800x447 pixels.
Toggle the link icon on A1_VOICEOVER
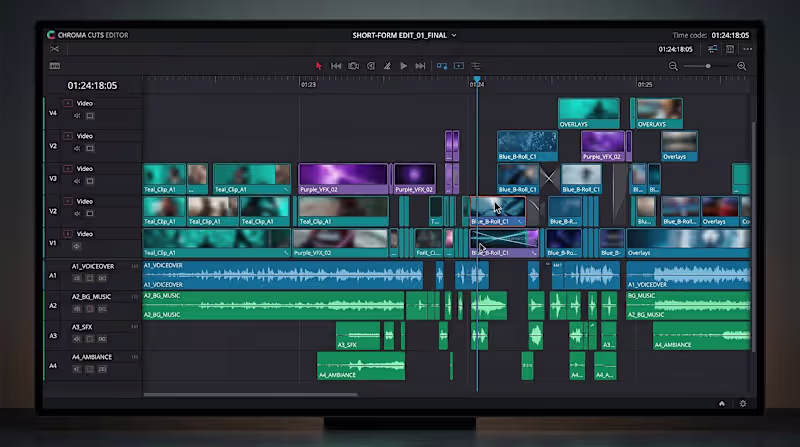point(103,279)
